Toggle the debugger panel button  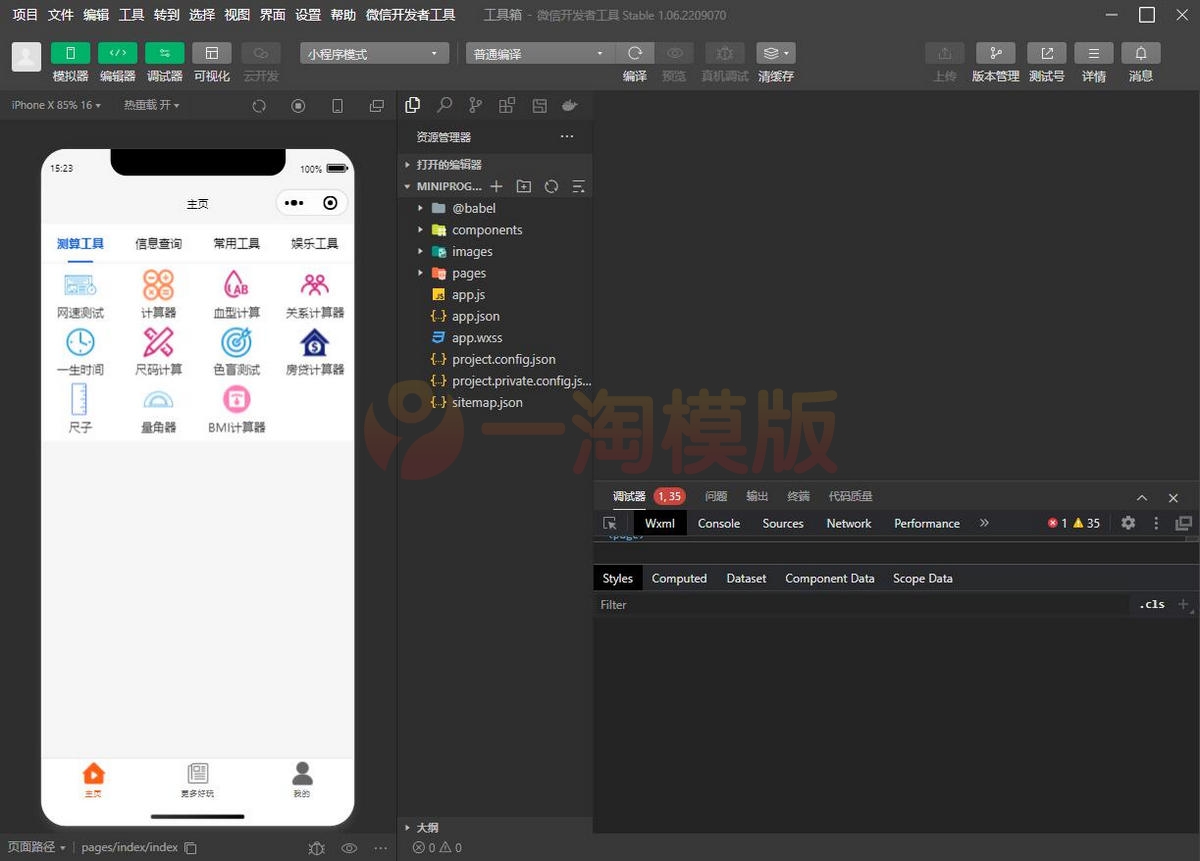(164, 53)
